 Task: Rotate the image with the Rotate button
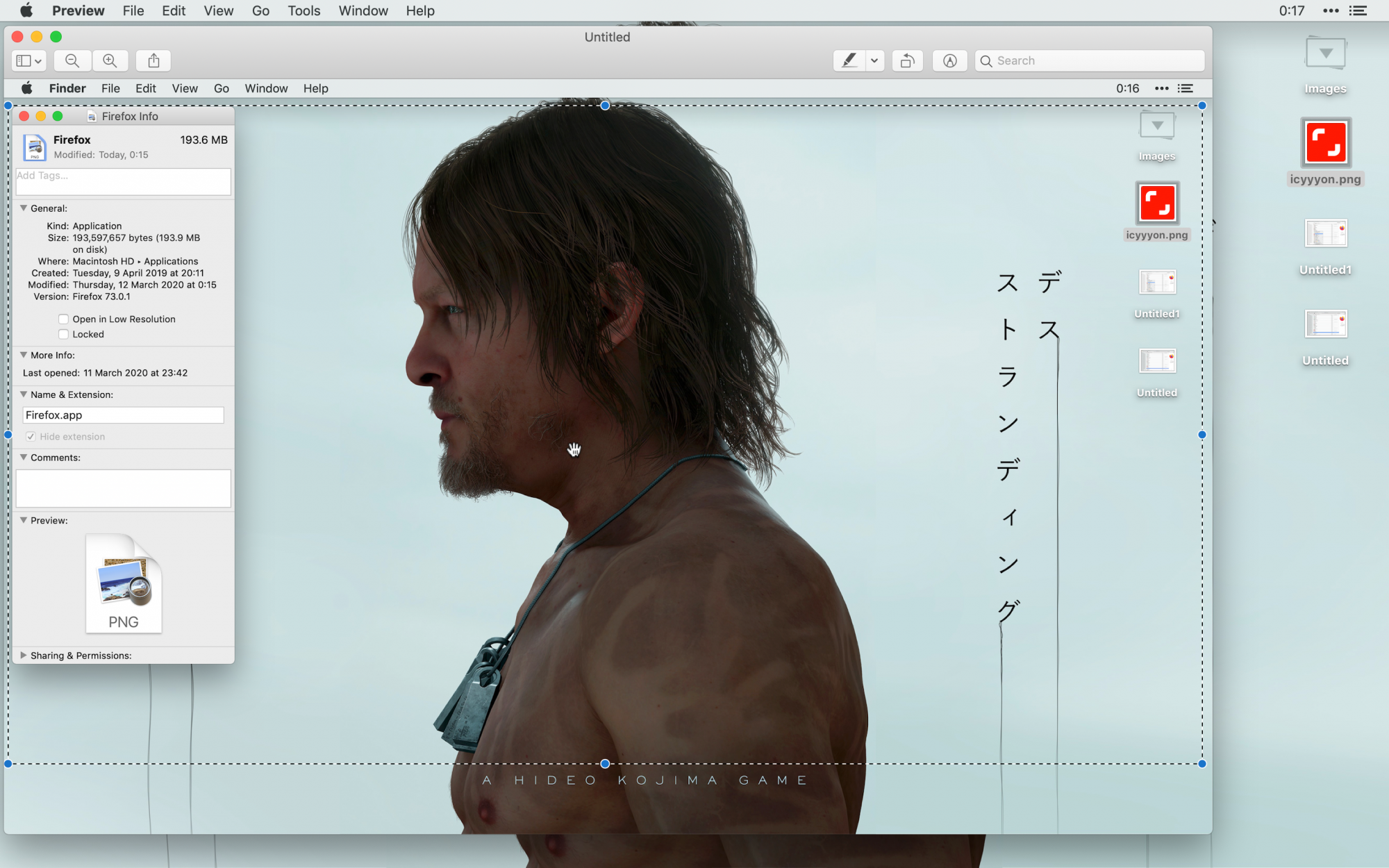coord(908,61)
